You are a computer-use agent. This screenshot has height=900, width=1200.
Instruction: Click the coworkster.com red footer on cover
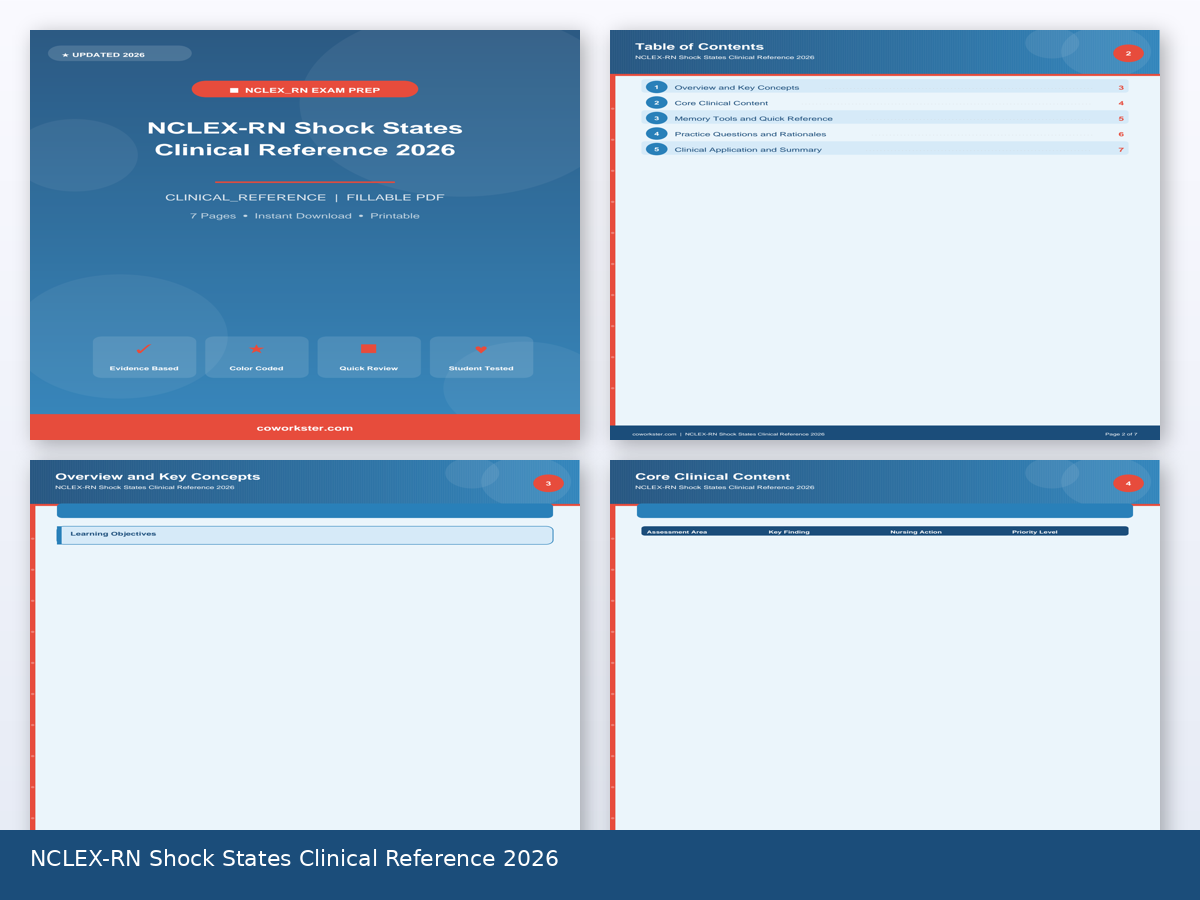(305, 427)
